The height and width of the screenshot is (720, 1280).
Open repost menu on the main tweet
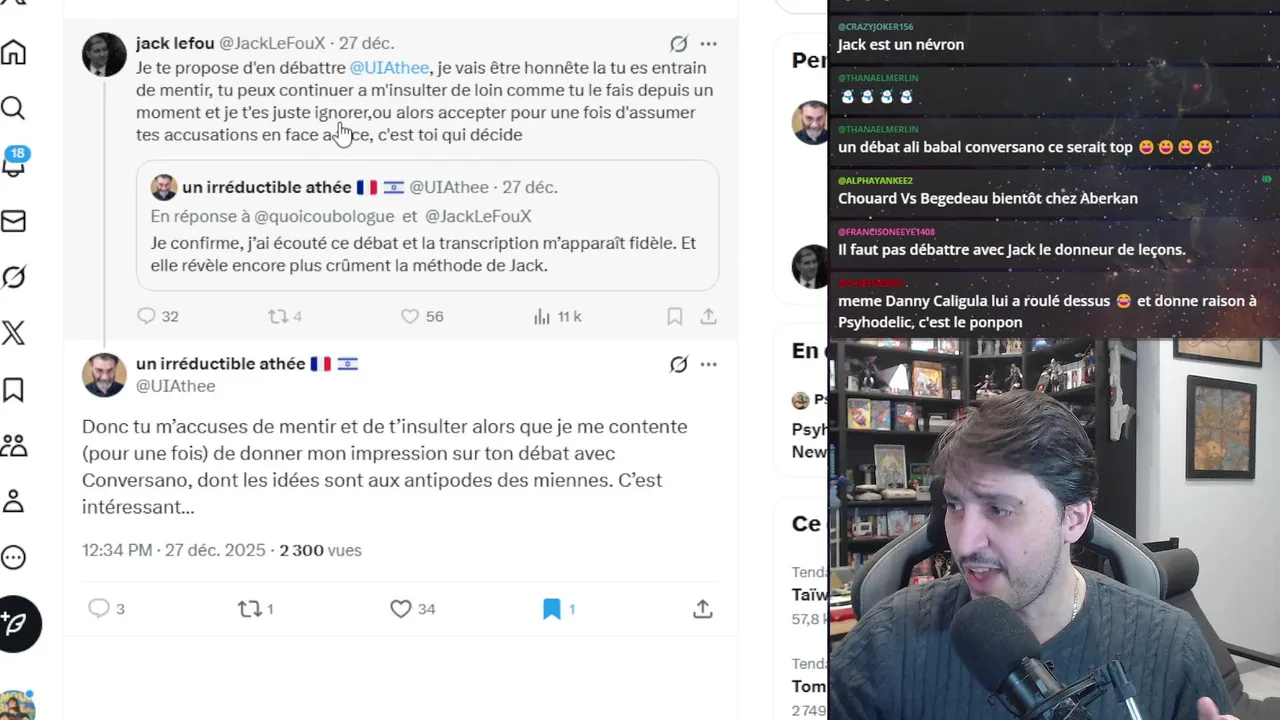click(x=249, y=609)
